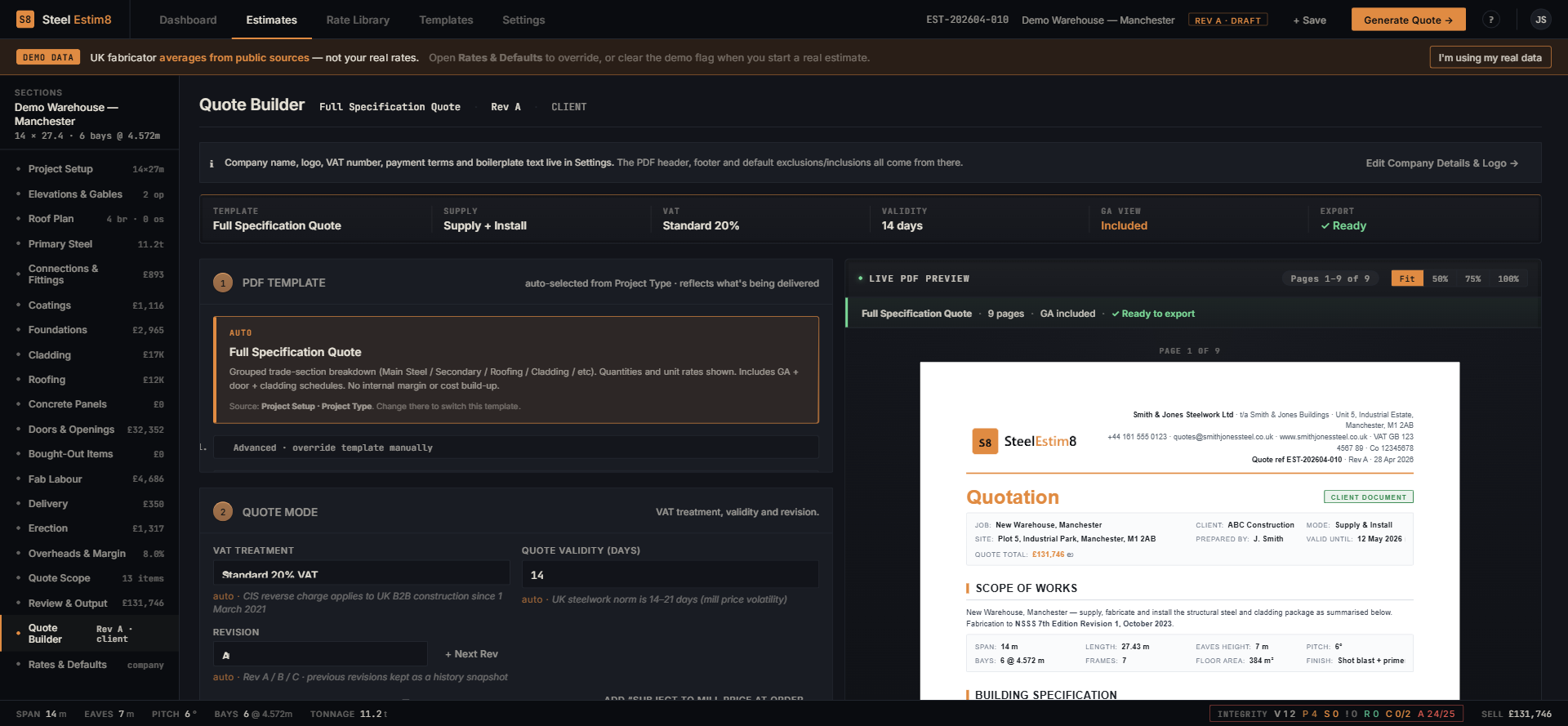Go to the Templates tab
Screen dimensions: 1568x726
coord(446,20)
